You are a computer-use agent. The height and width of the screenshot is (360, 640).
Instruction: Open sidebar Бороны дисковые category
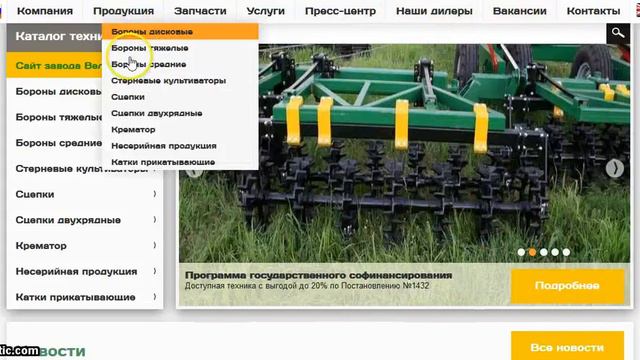(58, 91)
